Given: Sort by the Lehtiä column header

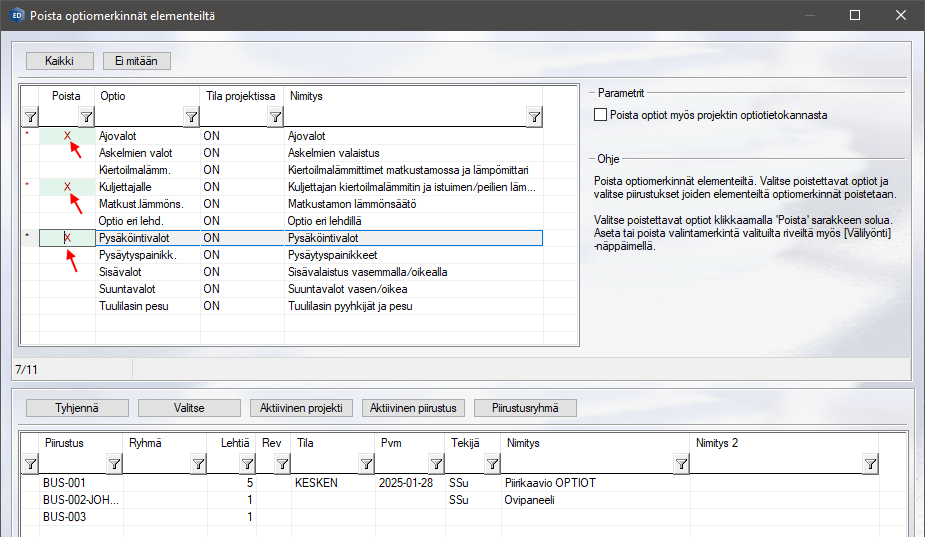Looking at the screenshot, I should coord(235,442).
